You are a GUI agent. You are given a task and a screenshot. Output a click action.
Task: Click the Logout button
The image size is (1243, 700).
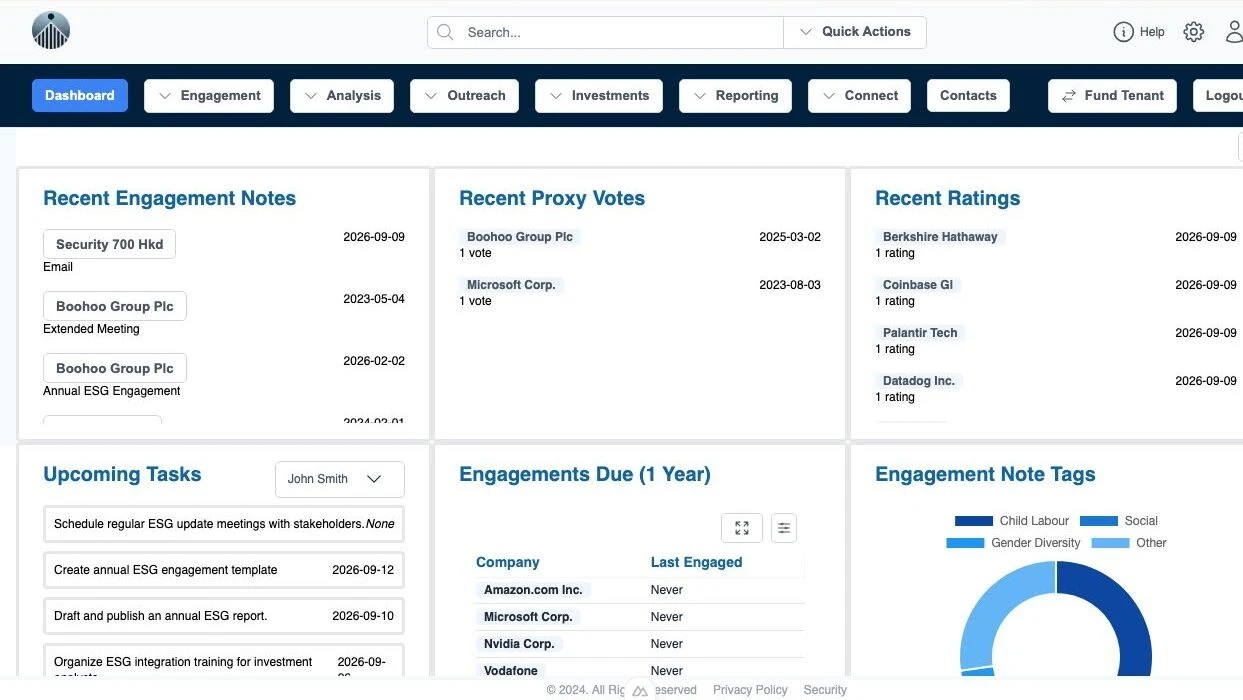point(1220,96)
